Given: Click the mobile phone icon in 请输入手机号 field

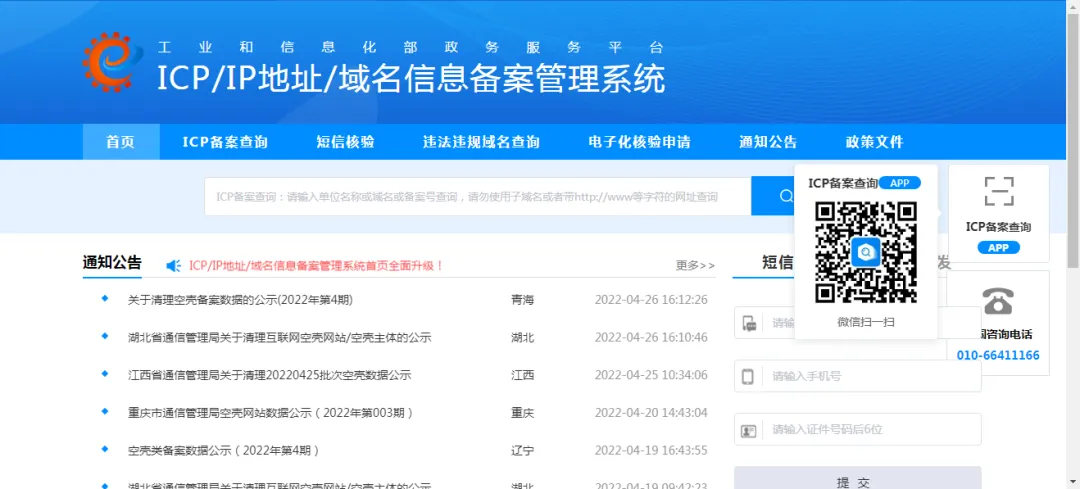Looking at the screenshot, I should [x=748, y=377].
